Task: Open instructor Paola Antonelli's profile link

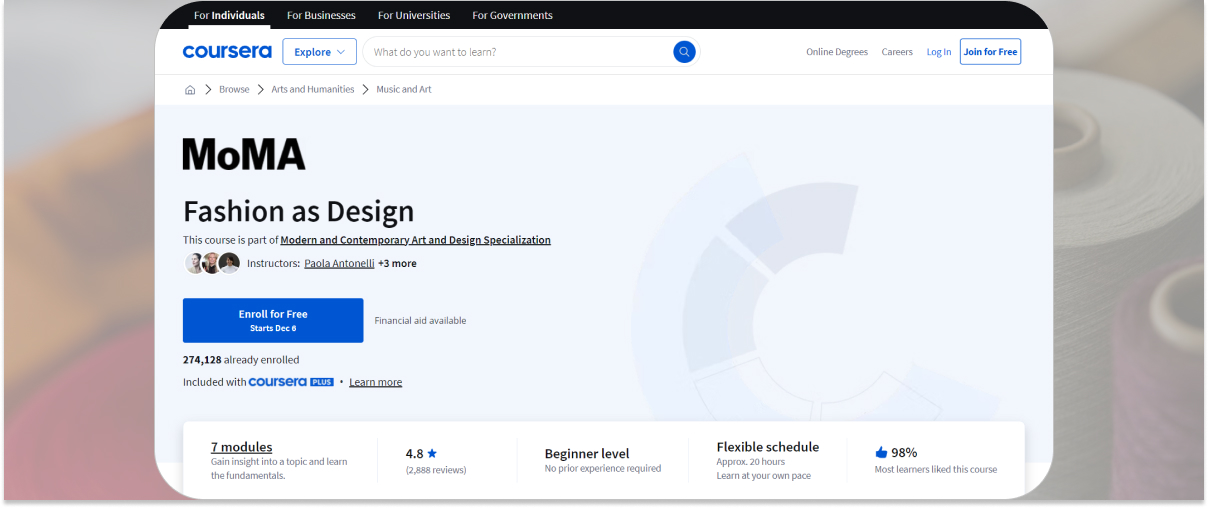Action: pos(339,264)
